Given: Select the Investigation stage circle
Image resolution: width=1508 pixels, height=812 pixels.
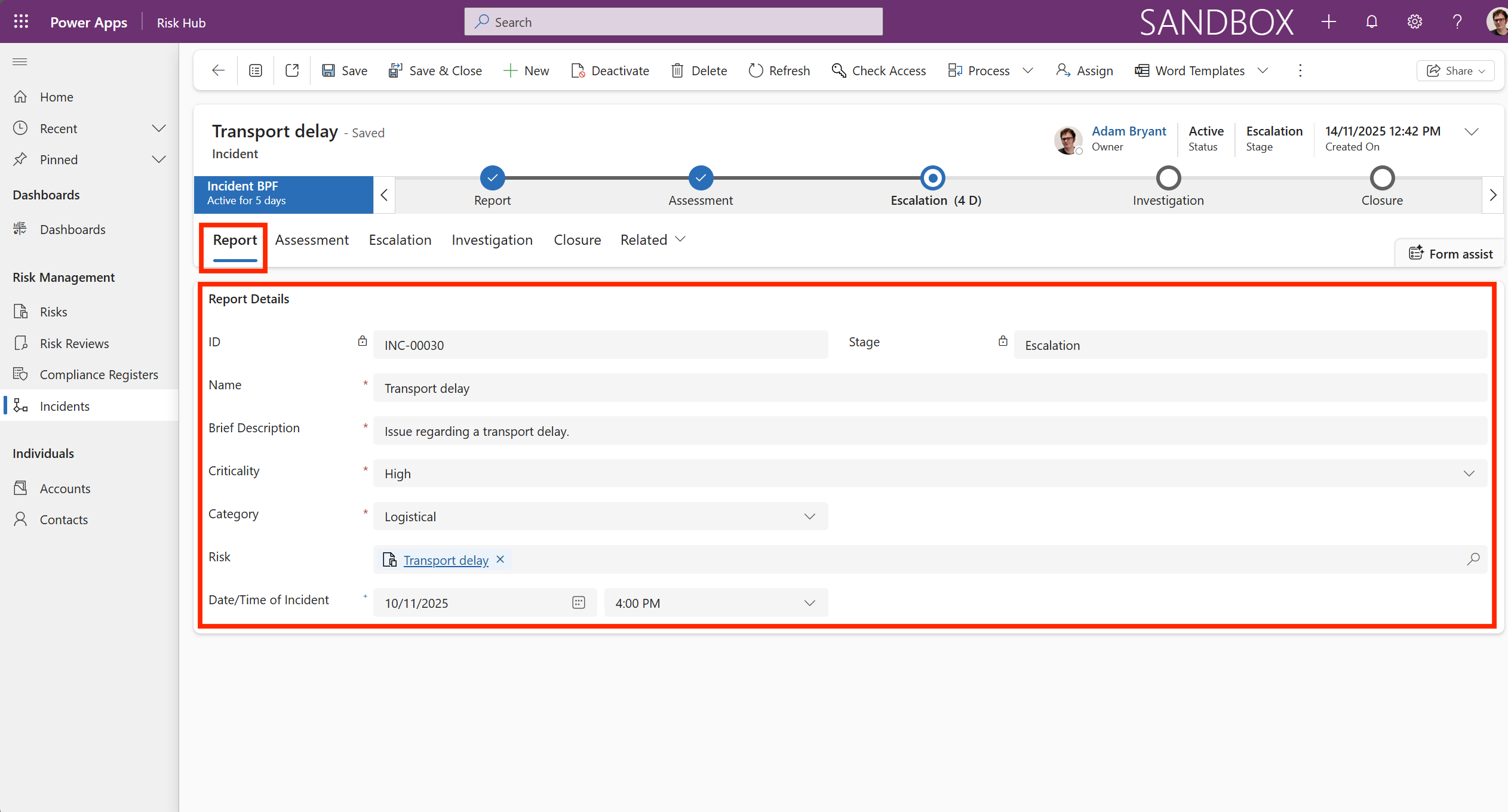Looking at the screenshot, I should [1168, 178].
